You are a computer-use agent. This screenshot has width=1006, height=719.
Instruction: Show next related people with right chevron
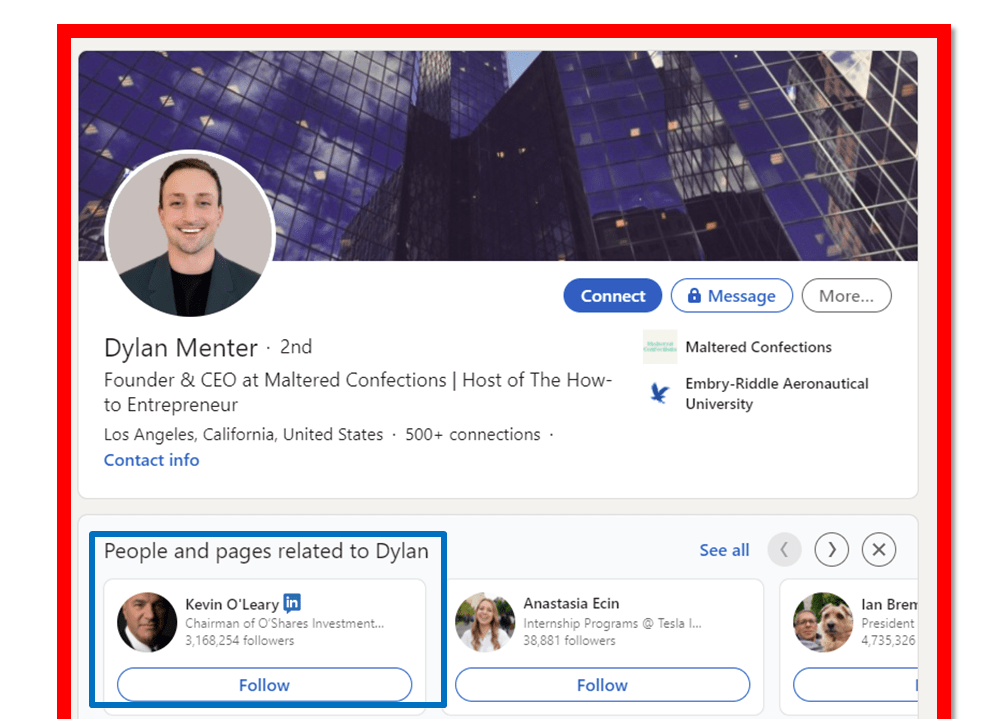click(831, 550)
